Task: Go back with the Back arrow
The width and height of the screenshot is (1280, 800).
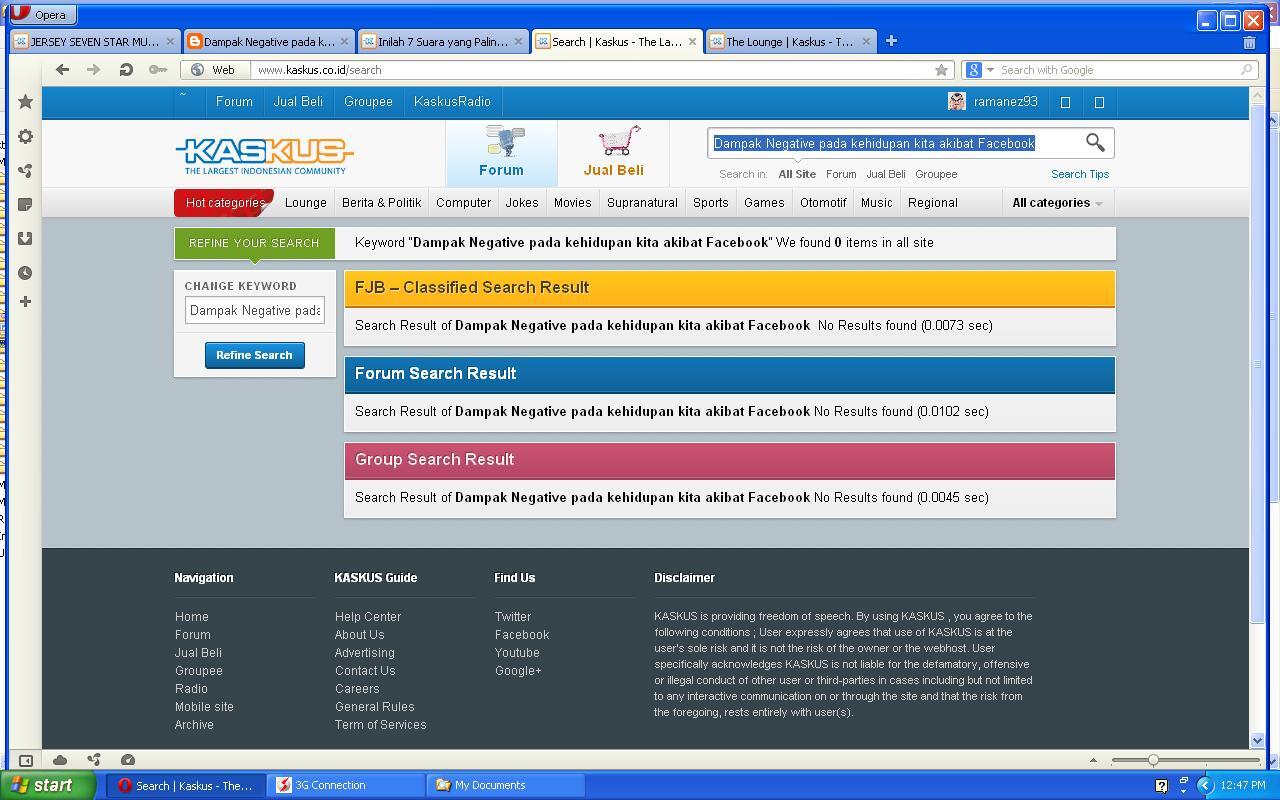Action: pyautogui.click(x=62, y=70)
